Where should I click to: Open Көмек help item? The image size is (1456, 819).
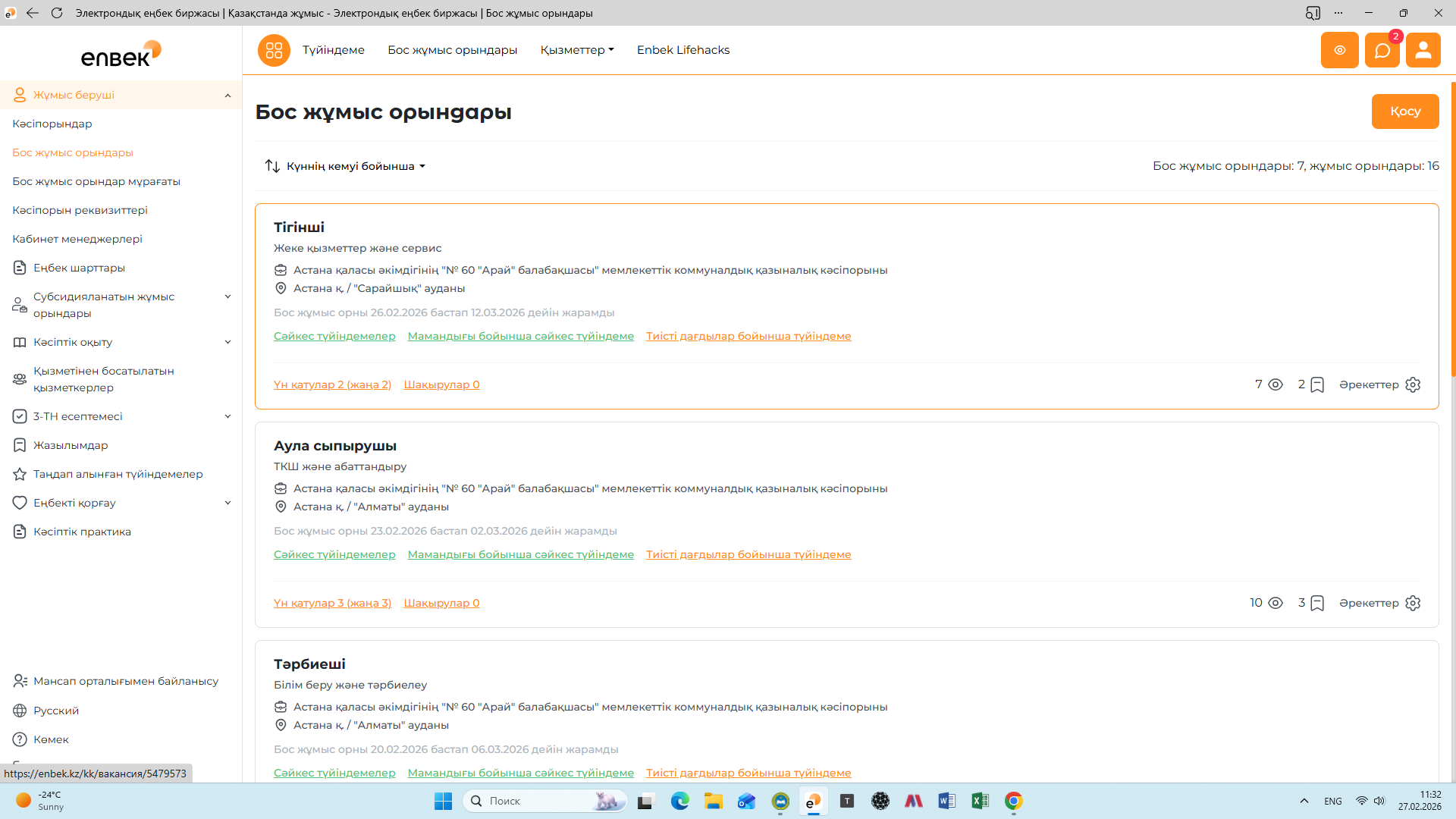[x=51, y=739]
